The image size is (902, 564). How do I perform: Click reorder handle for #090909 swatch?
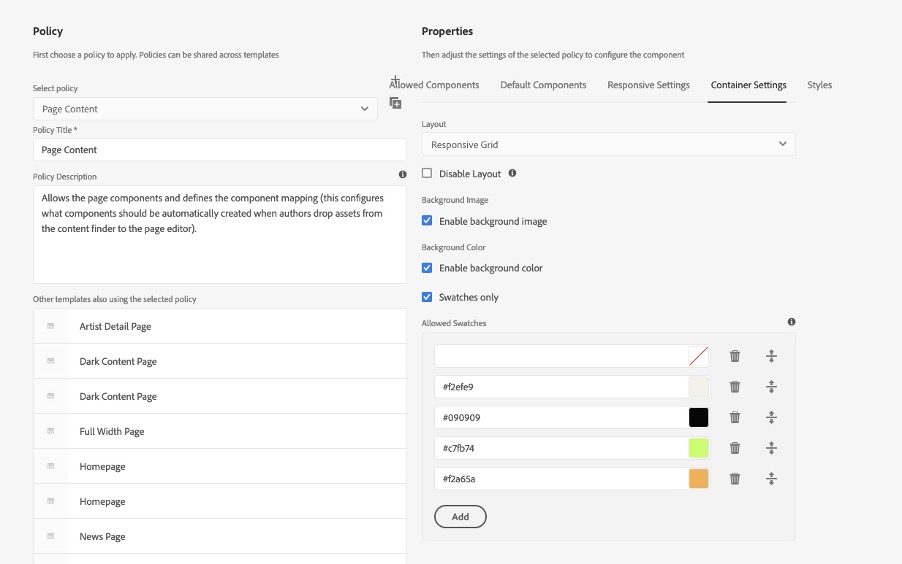tap(771, 417)
